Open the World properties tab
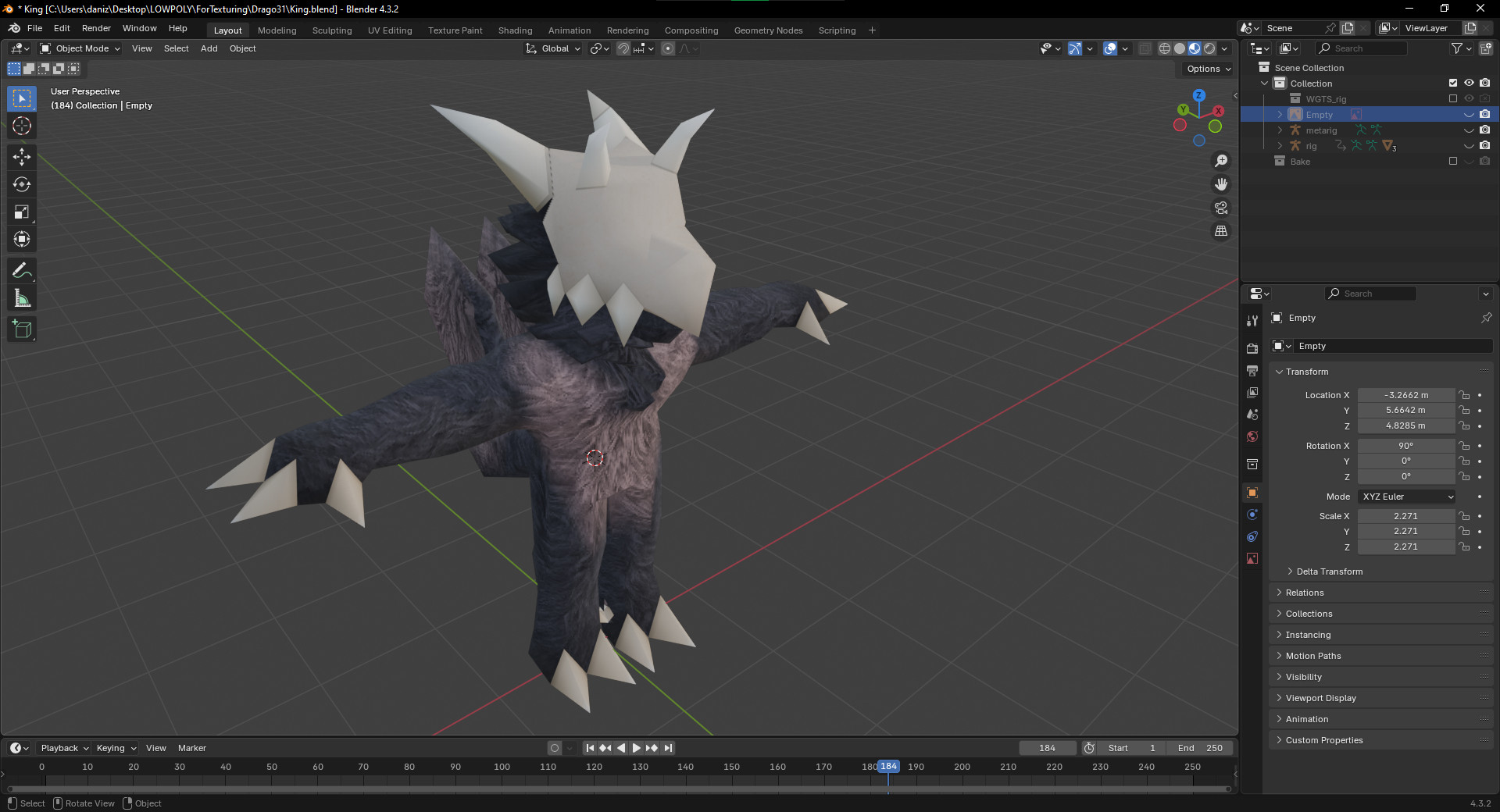1500x812 pixels. (x=1252, y=436)
